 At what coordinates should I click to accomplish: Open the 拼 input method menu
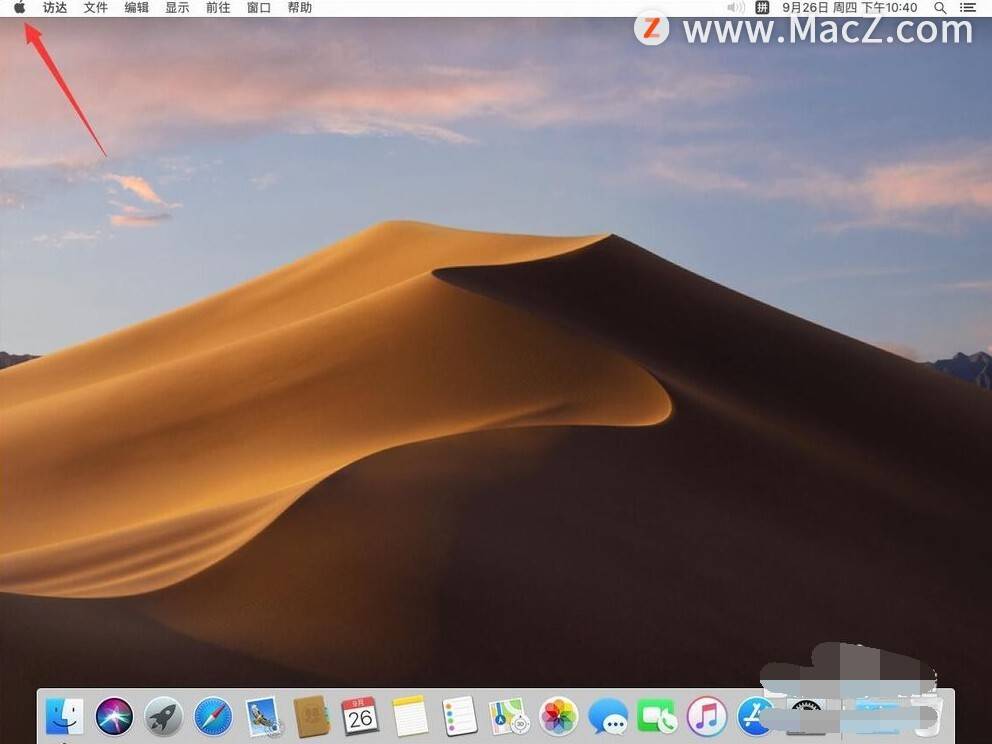[x=762, y=8]
